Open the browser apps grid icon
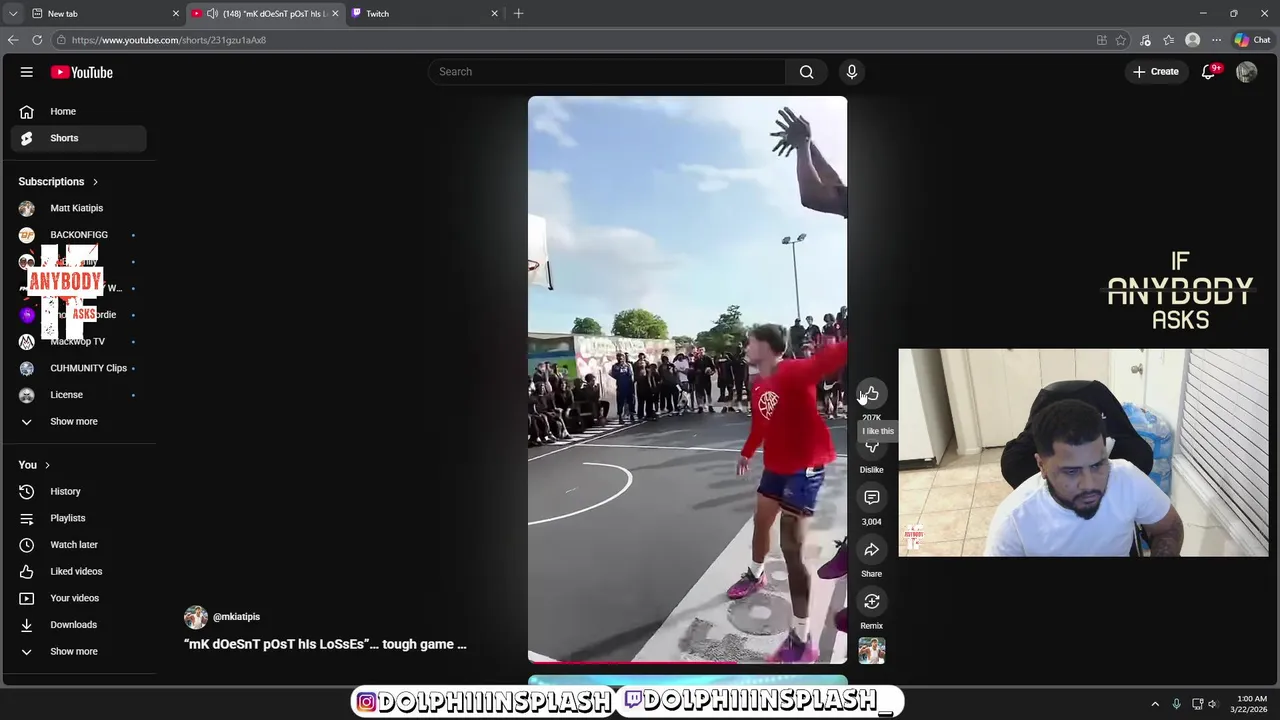Viewport: 1280px width, 720px height. click(1101, 40)
